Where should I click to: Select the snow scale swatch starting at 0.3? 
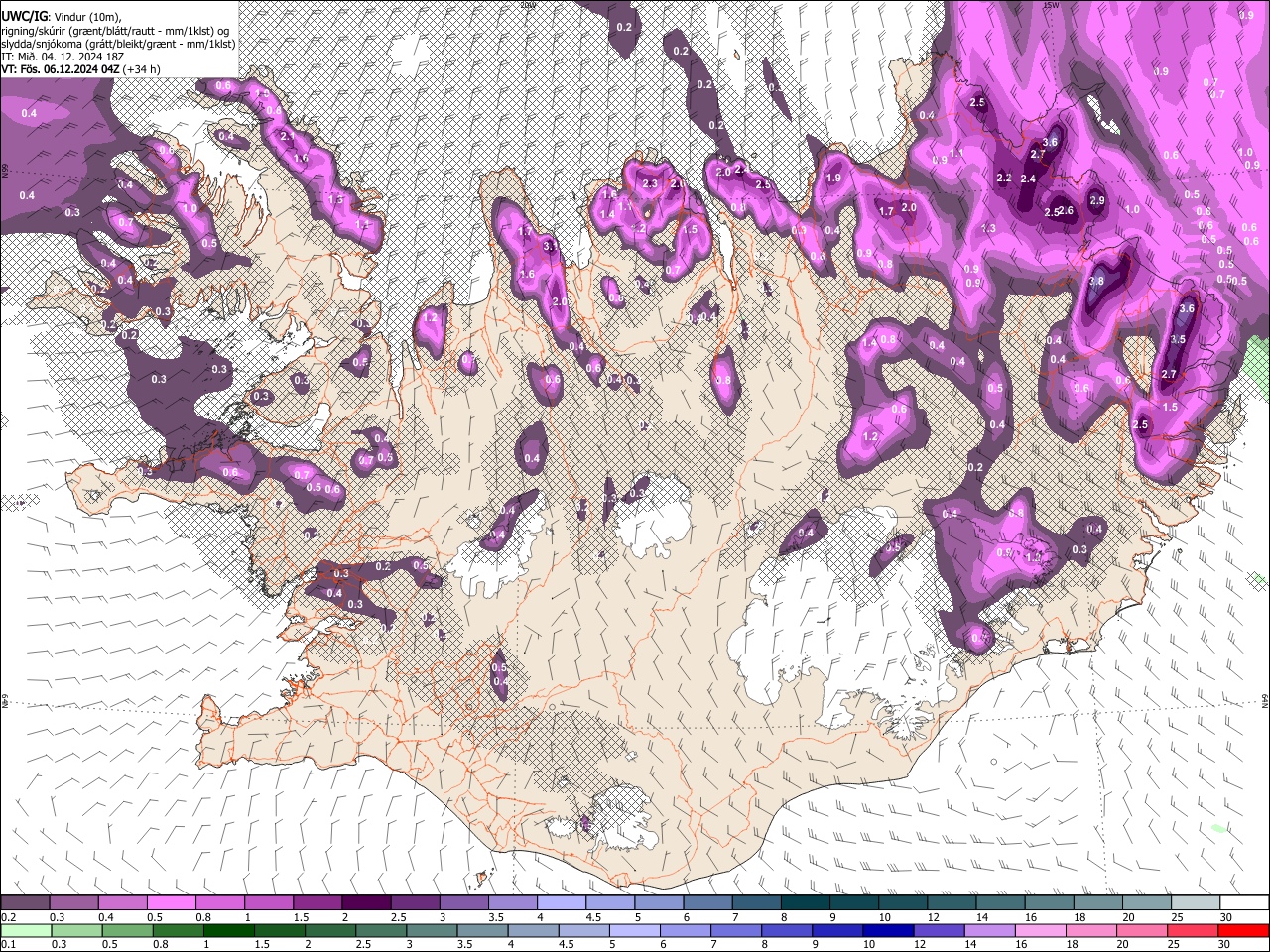73,903
